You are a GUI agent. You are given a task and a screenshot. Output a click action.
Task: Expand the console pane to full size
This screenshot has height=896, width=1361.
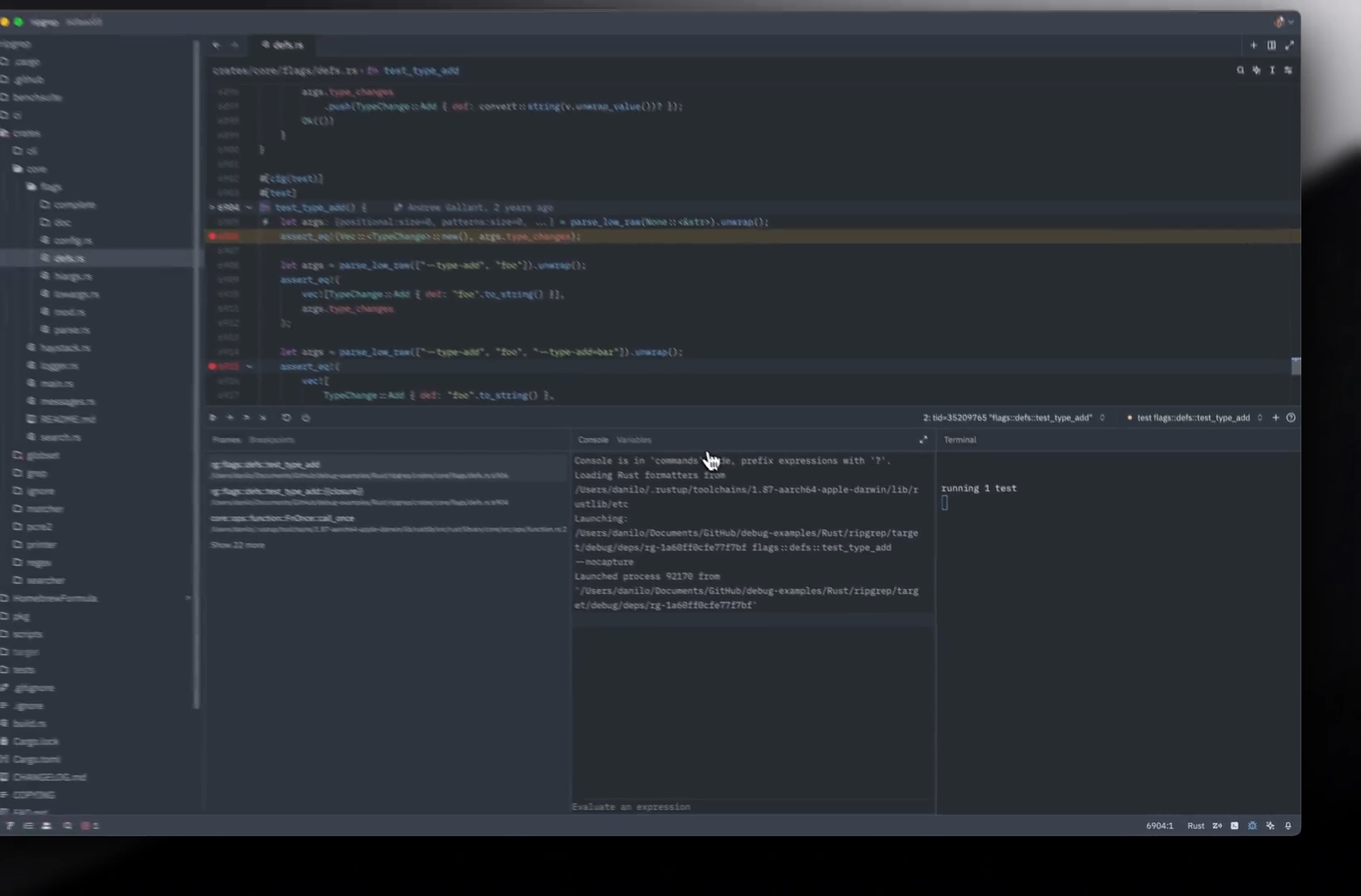point(923,440)
